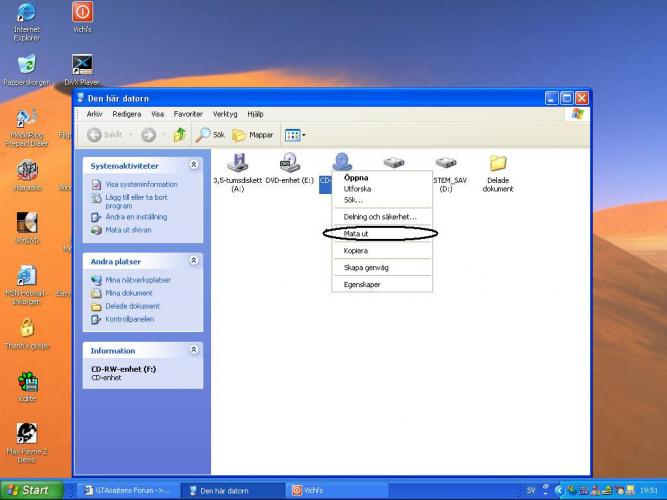Open Papperskorgen recycle bin on desktop

tap(27, 66)
